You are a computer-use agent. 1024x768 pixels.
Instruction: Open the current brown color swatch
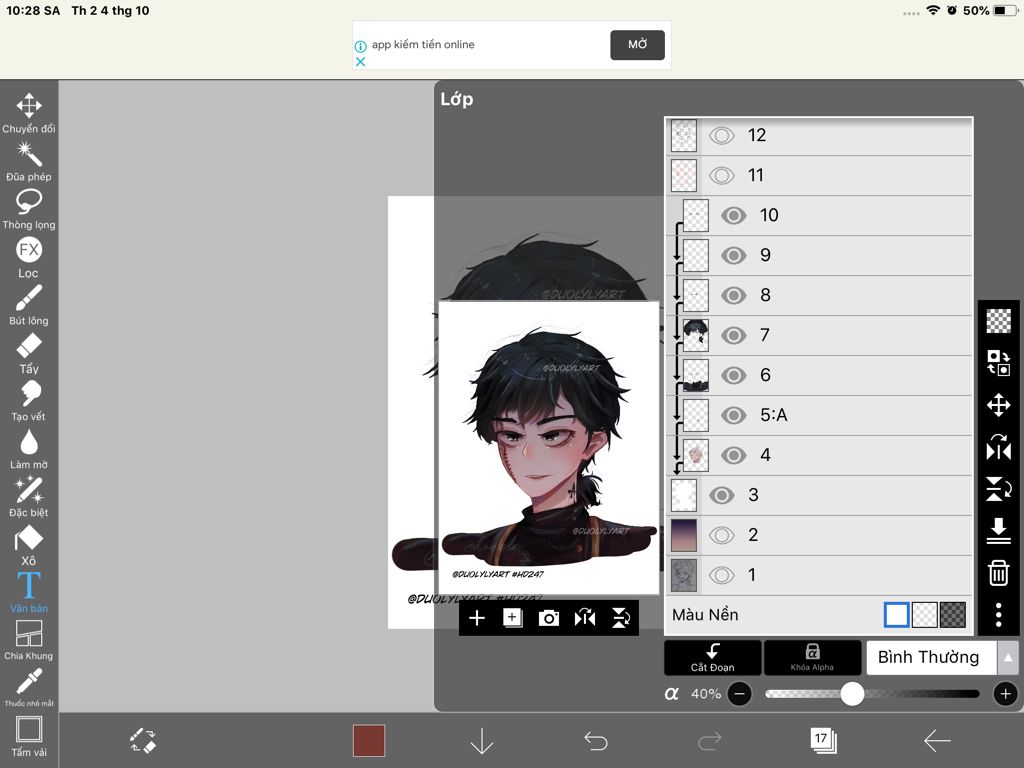tap(369, 741)
